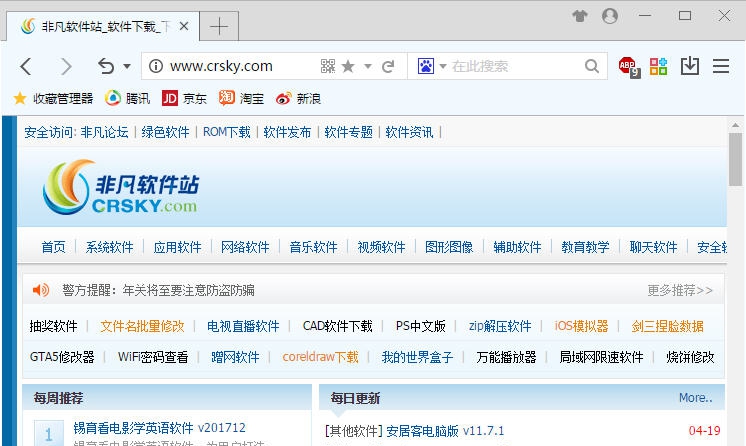Go back with the back arrow
The width and height of the screenshot is (746, 446).
(x=26, y=66)
